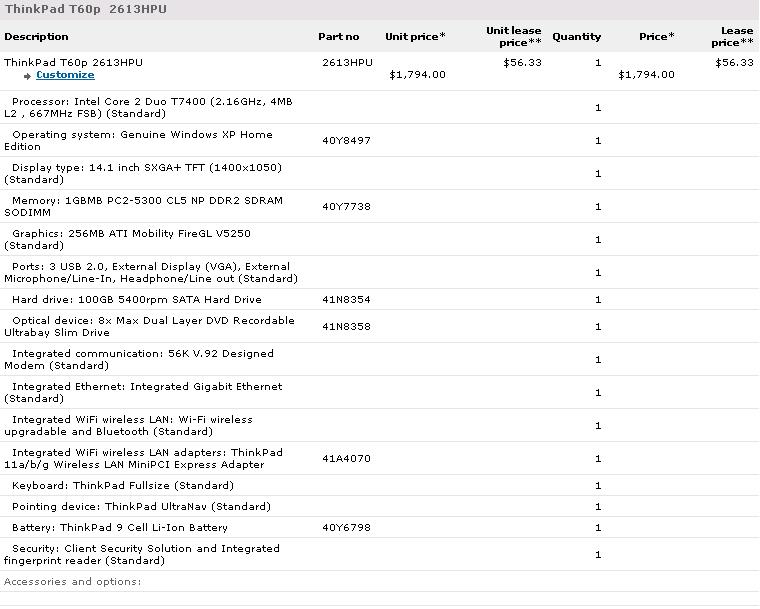760x609 pixels.
Task: Select the Integrated communication 56K V.92 modem row
Action: point(380,359)
